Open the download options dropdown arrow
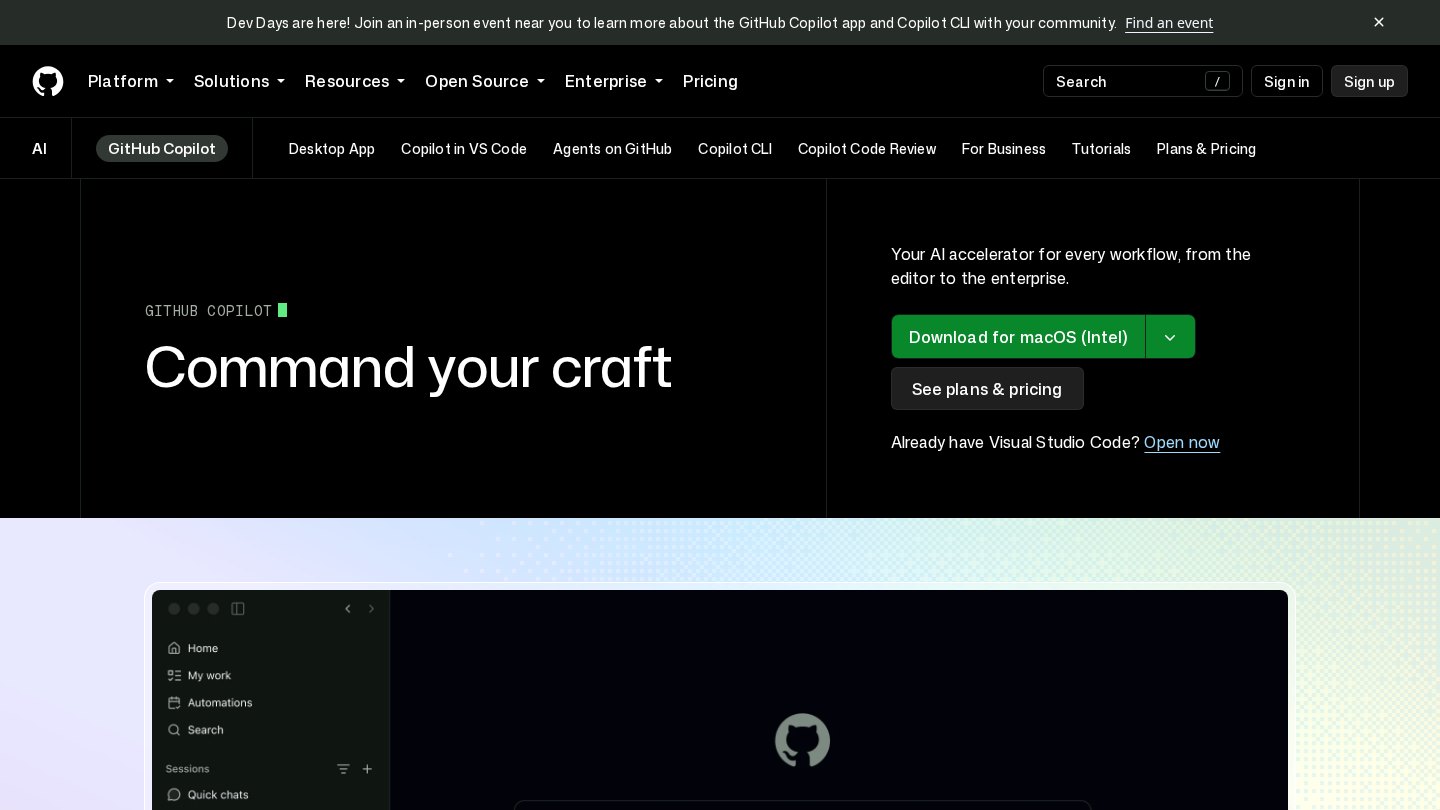This screenshot has width=1440, height=810. pyautogui.click(x=1170, y=337)
